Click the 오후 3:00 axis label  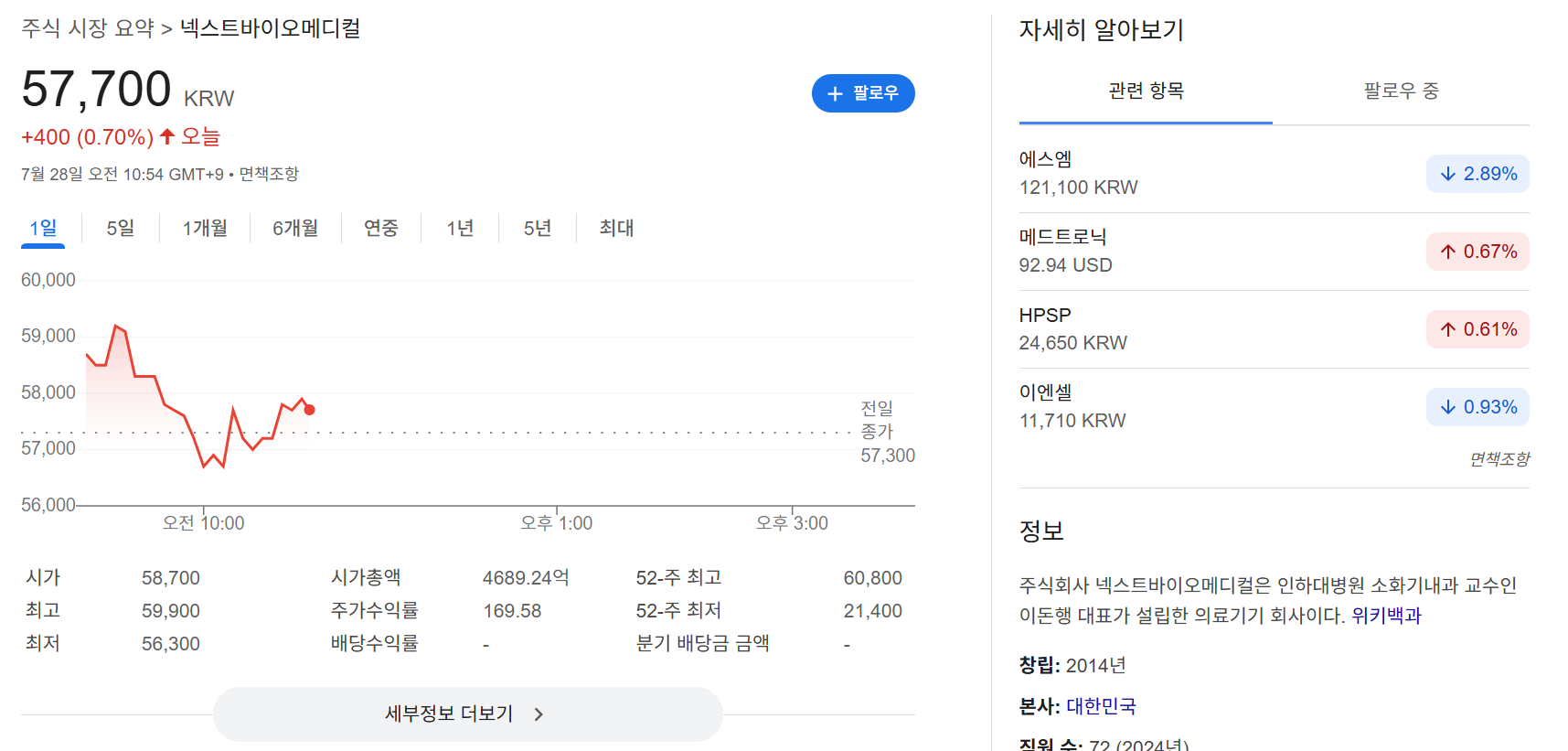tap(792, 523)
